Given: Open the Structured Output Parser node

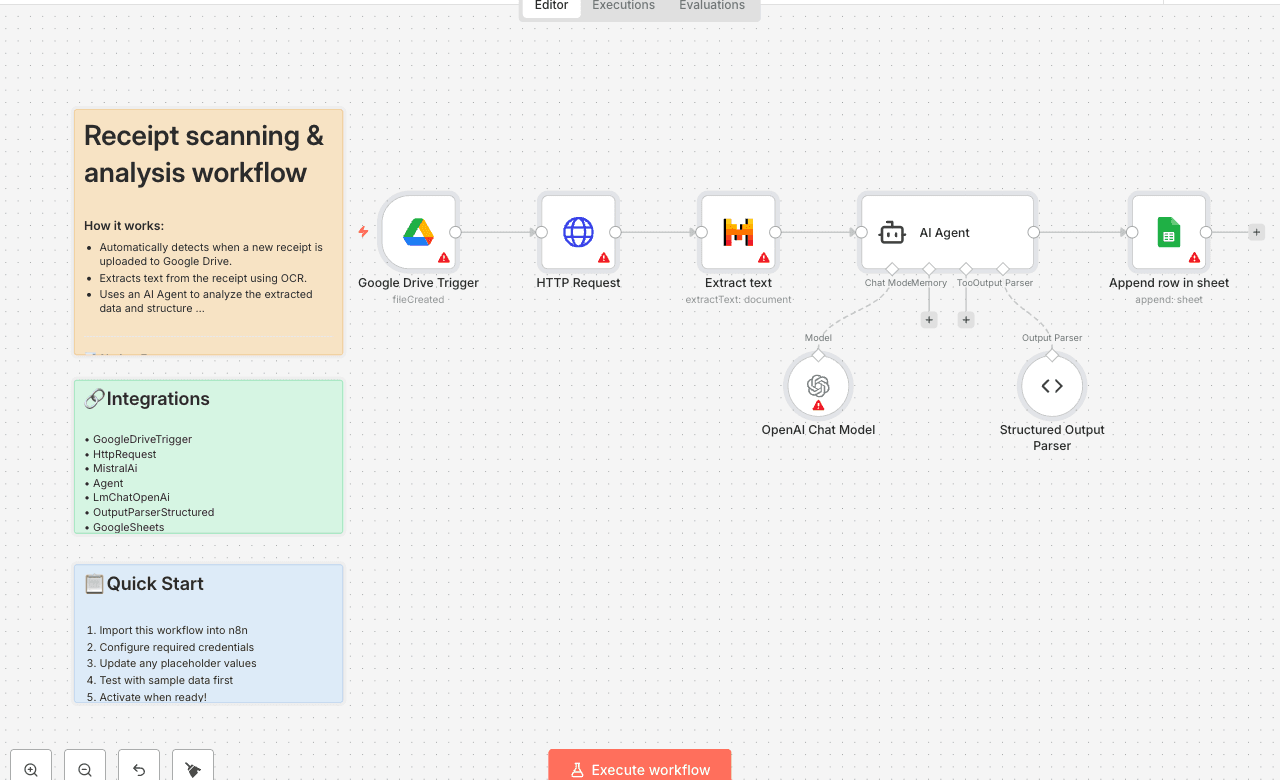Looking at the screenshot, I should (x=1051, y=385).
